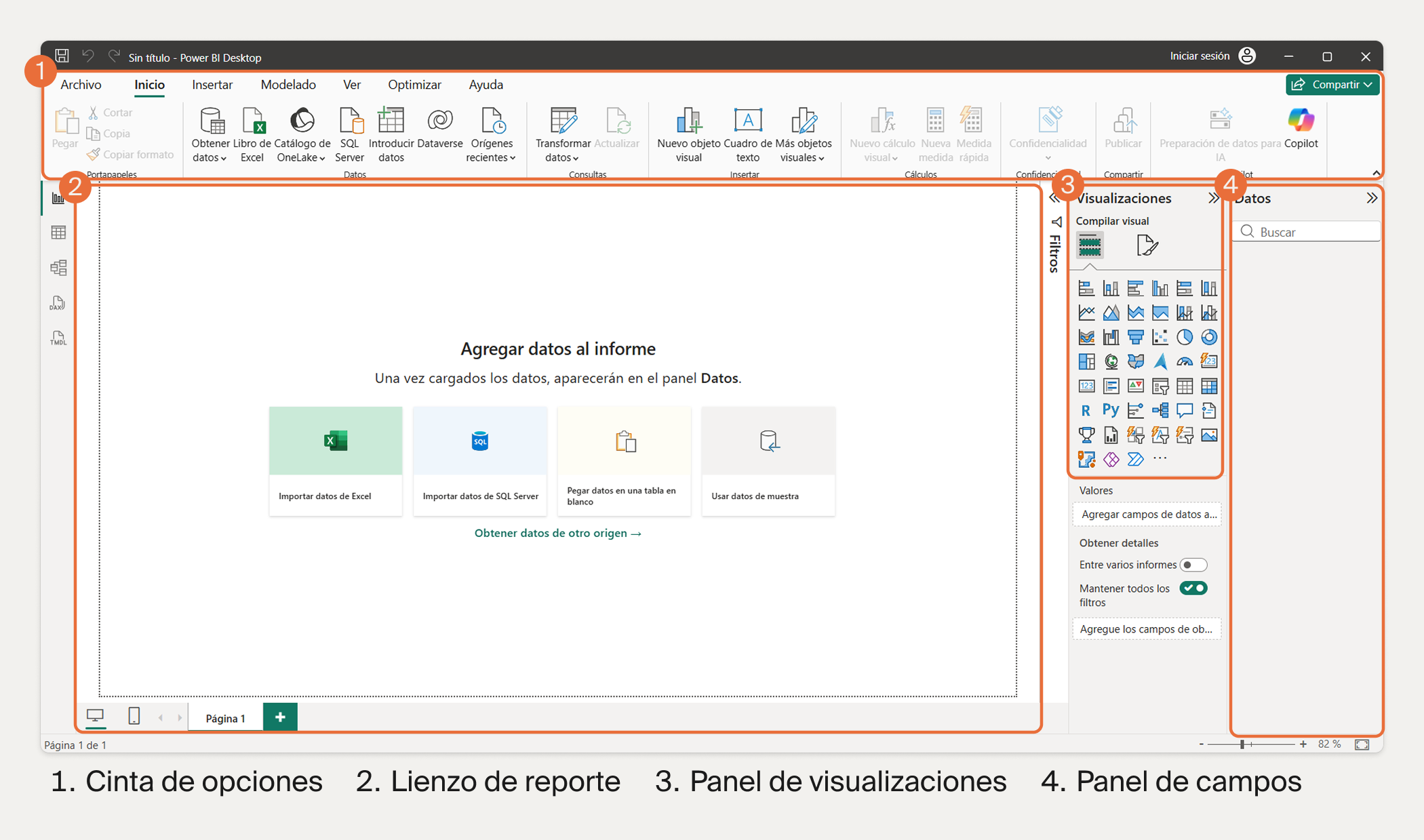
Task: Click Obtener datos de otro origen link
Action: pyautogui.click(x=557, y=533)
